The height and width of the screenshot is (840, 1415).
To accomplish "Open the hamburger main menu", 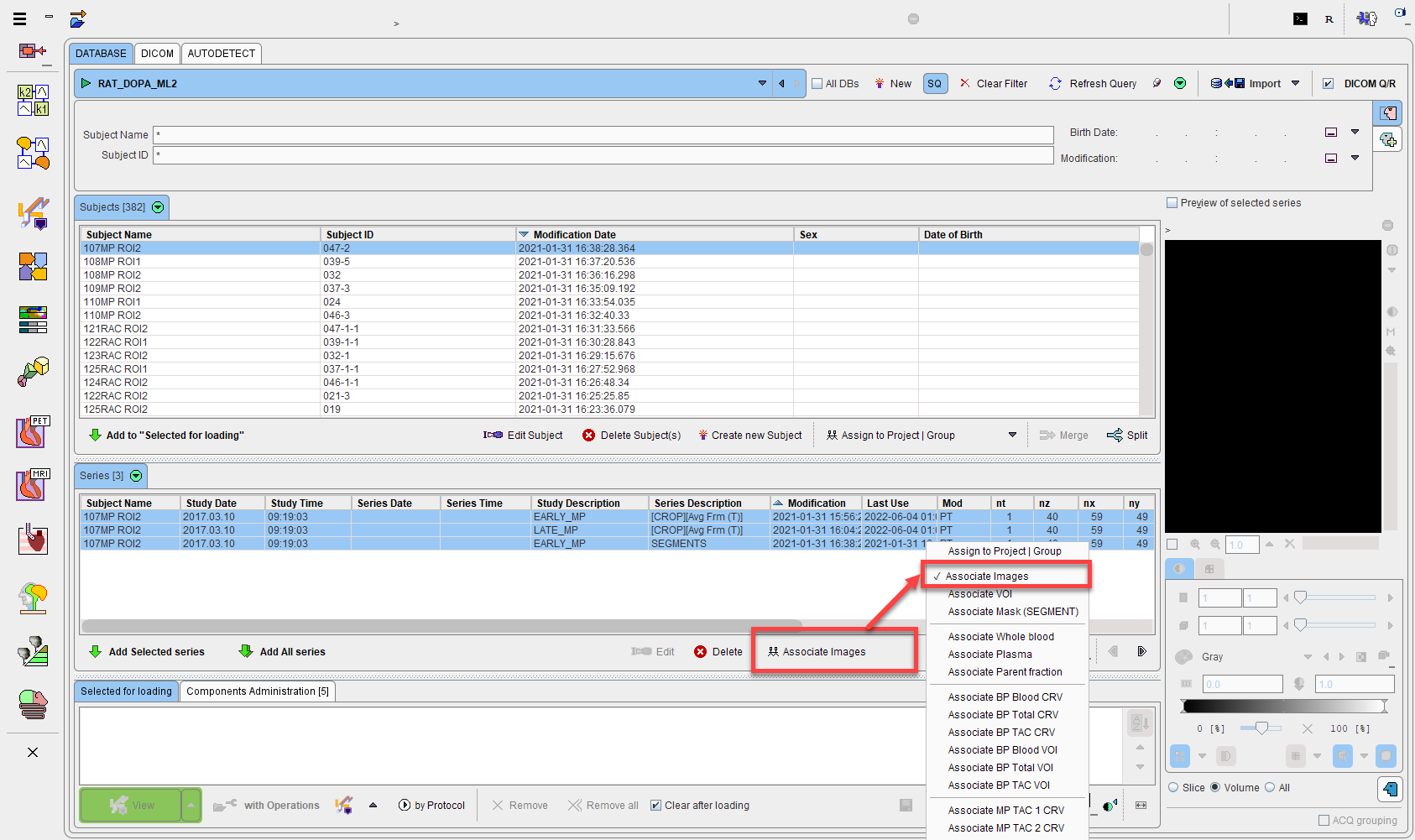I will 20,18.
